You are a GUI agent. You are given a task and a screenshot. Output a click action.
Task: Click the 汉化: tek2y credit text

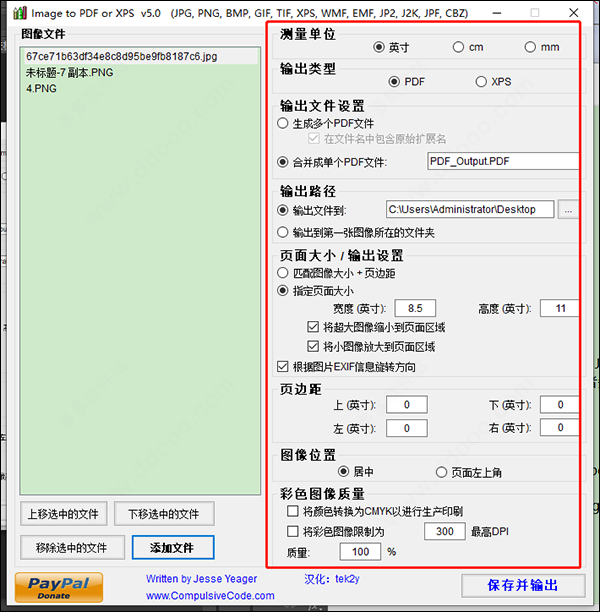pos(332,578)
